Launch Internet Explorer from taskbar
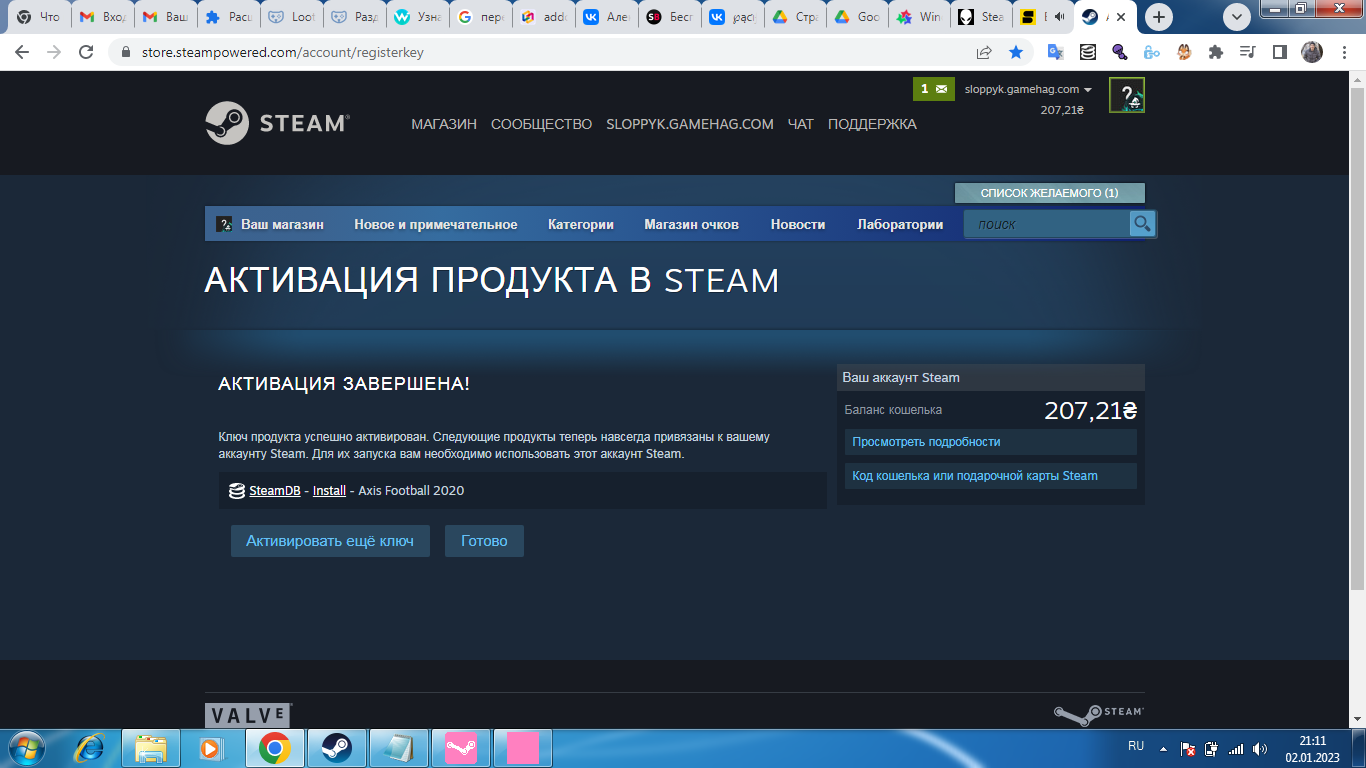This screenshot has height=768, width=1366. (90, 748)
